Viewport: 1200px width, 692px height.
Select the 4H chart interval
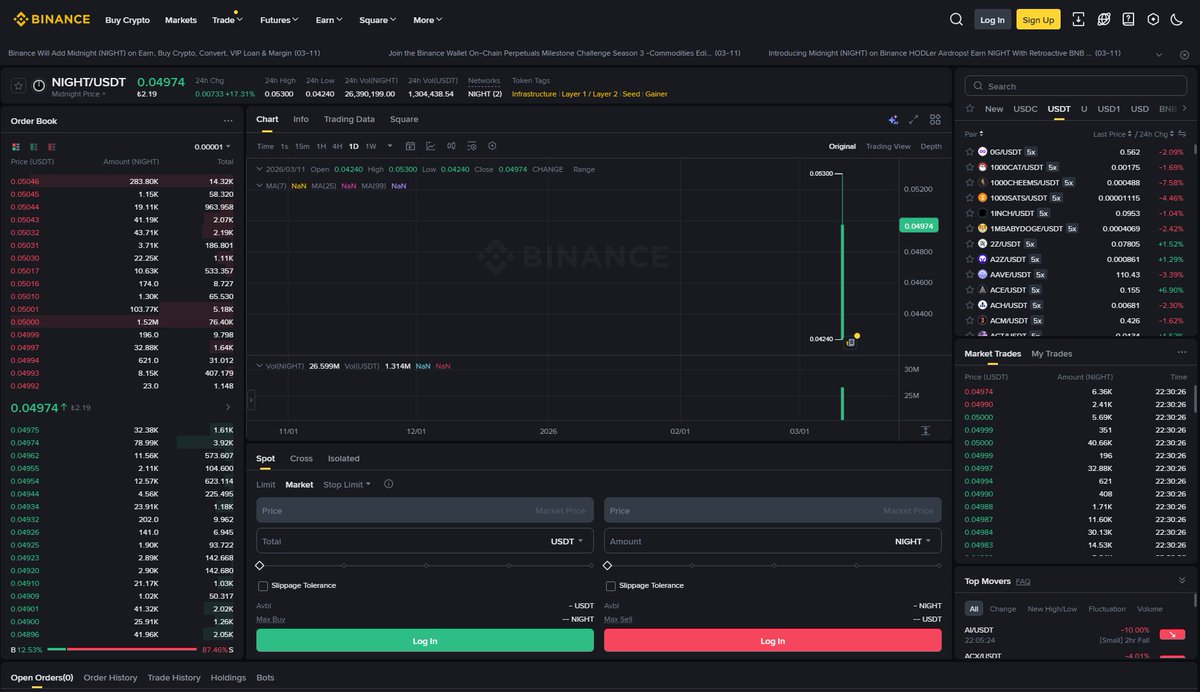coord(337,146)
